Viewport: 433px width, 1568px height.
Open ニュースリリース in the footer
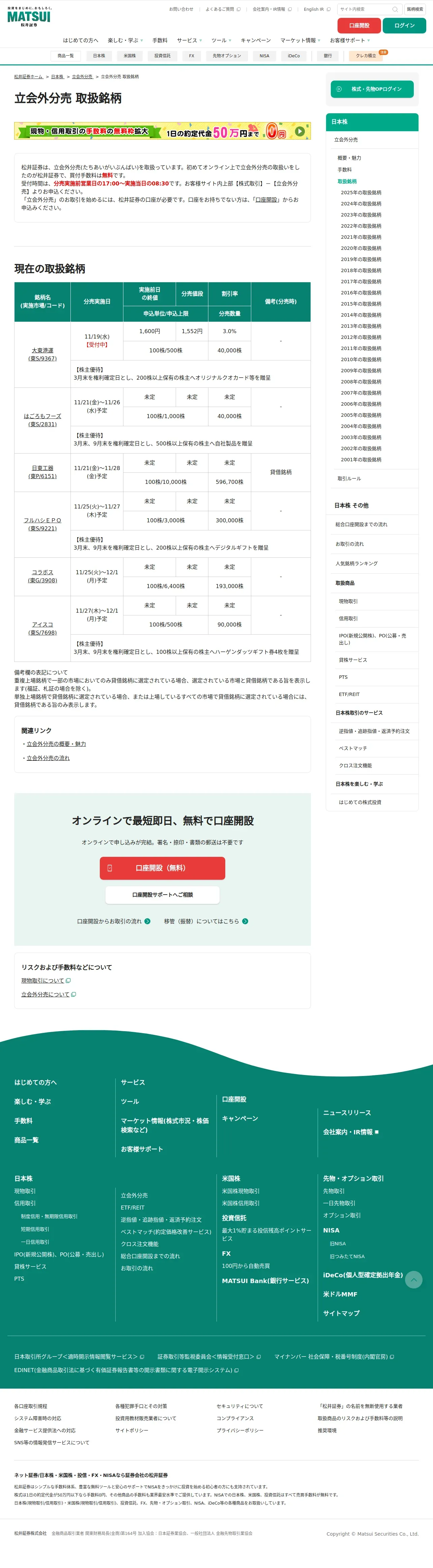[347, 1113]
